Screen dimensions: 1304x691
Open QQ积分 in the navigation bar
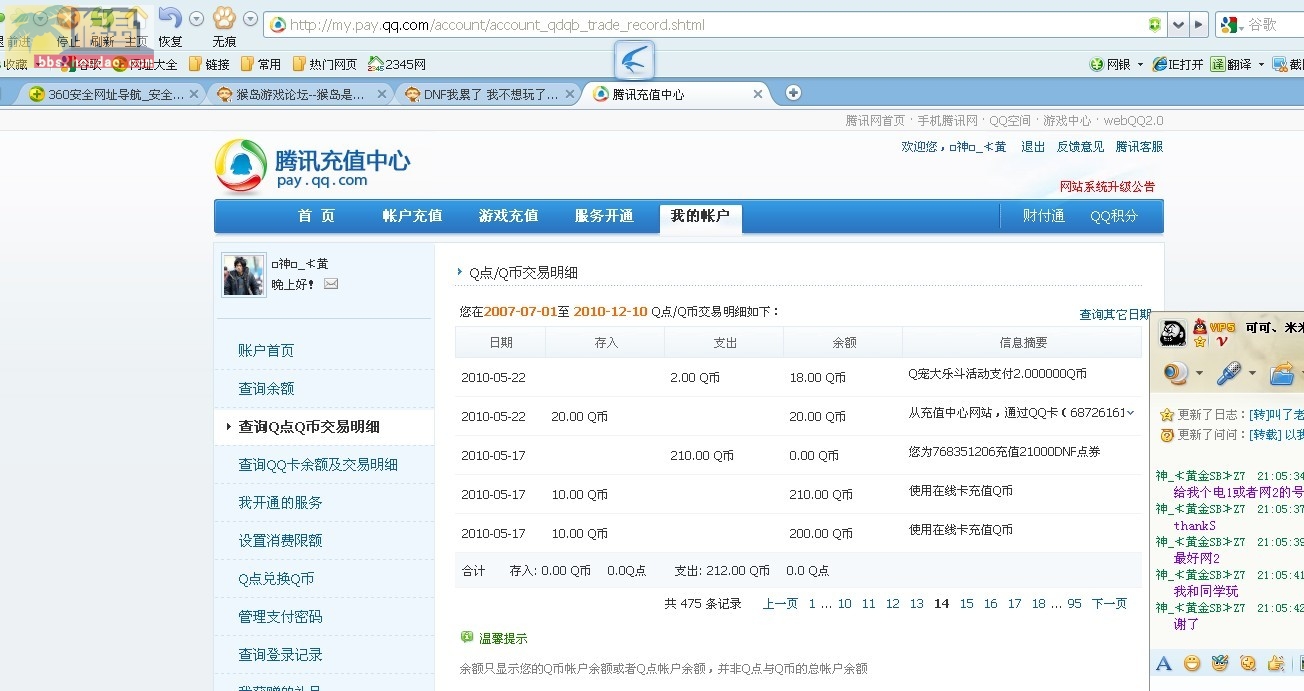(1114, 216)
